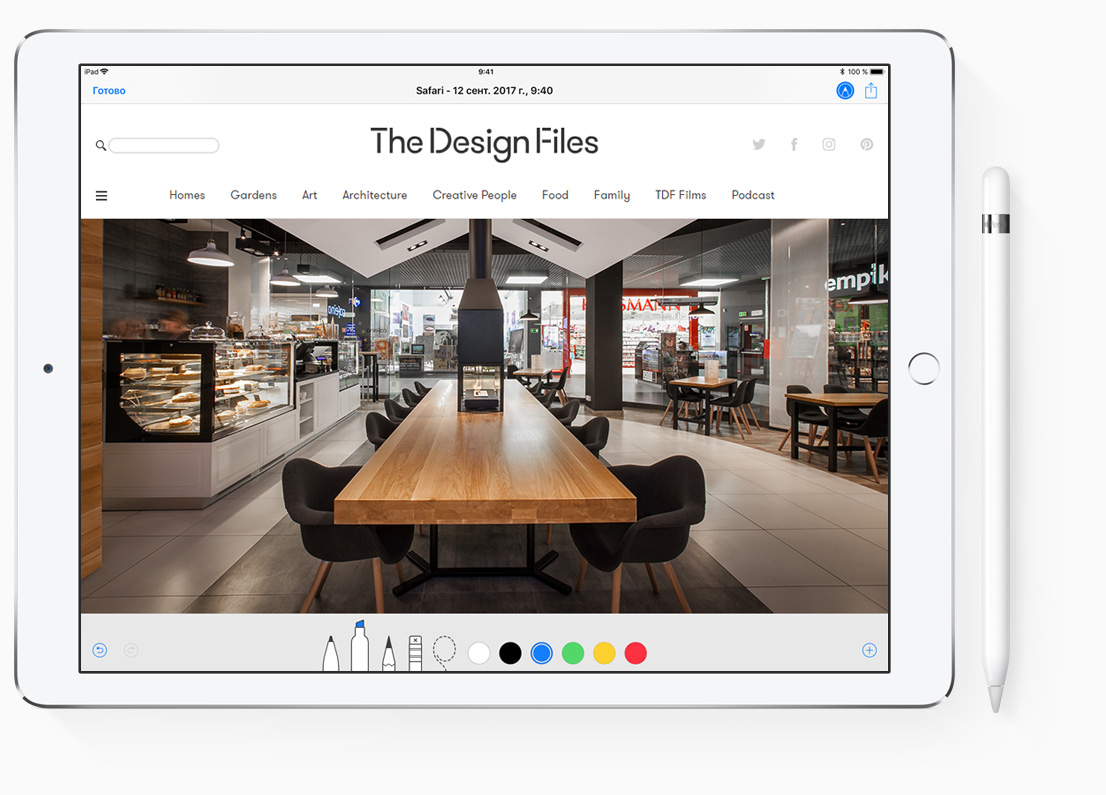This screenshot has width=1106, height=795.
Task: Choose the red color swatch
Action: click(x=636, y=653)
